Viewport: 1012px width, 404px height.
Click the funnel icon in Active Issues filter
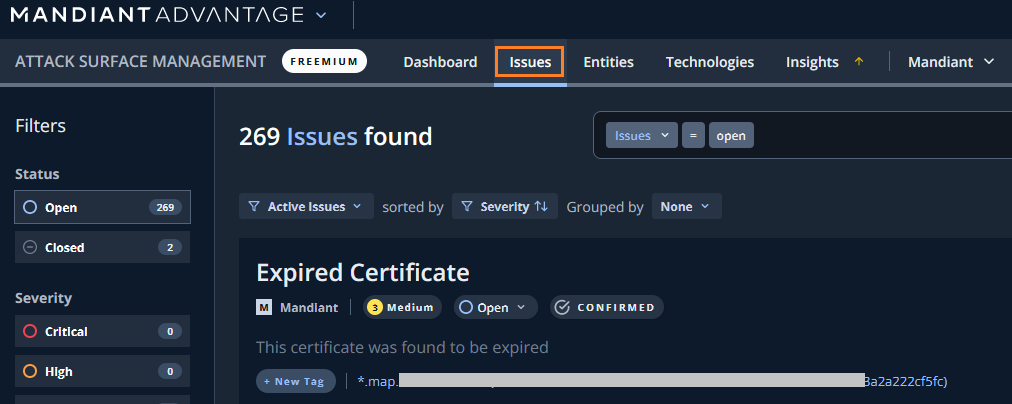[254, 207]
